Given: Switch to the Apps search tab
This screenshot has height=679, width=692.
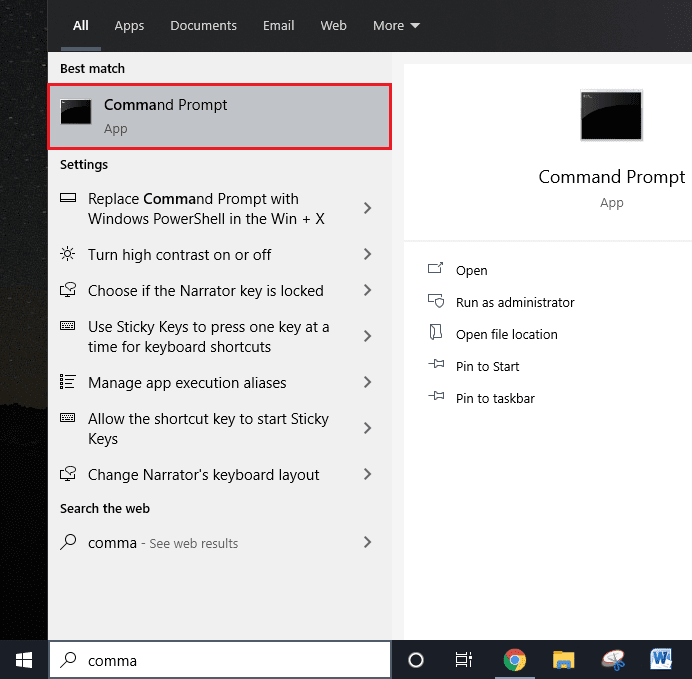Looking at the screenshot, I should [x=129, y=25].
